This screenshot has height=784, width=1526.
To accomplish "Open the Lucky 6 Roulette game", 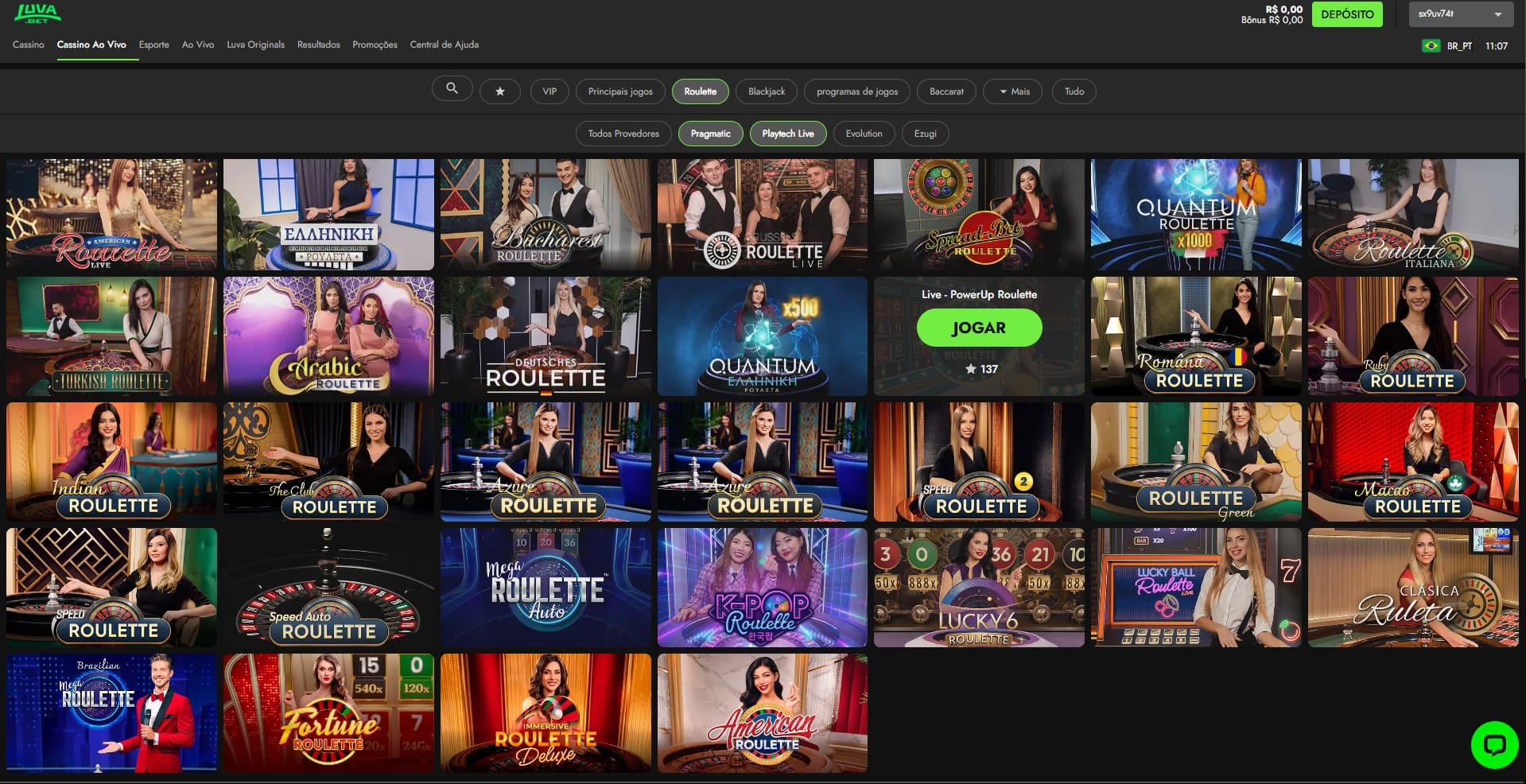I will [979, 587].
